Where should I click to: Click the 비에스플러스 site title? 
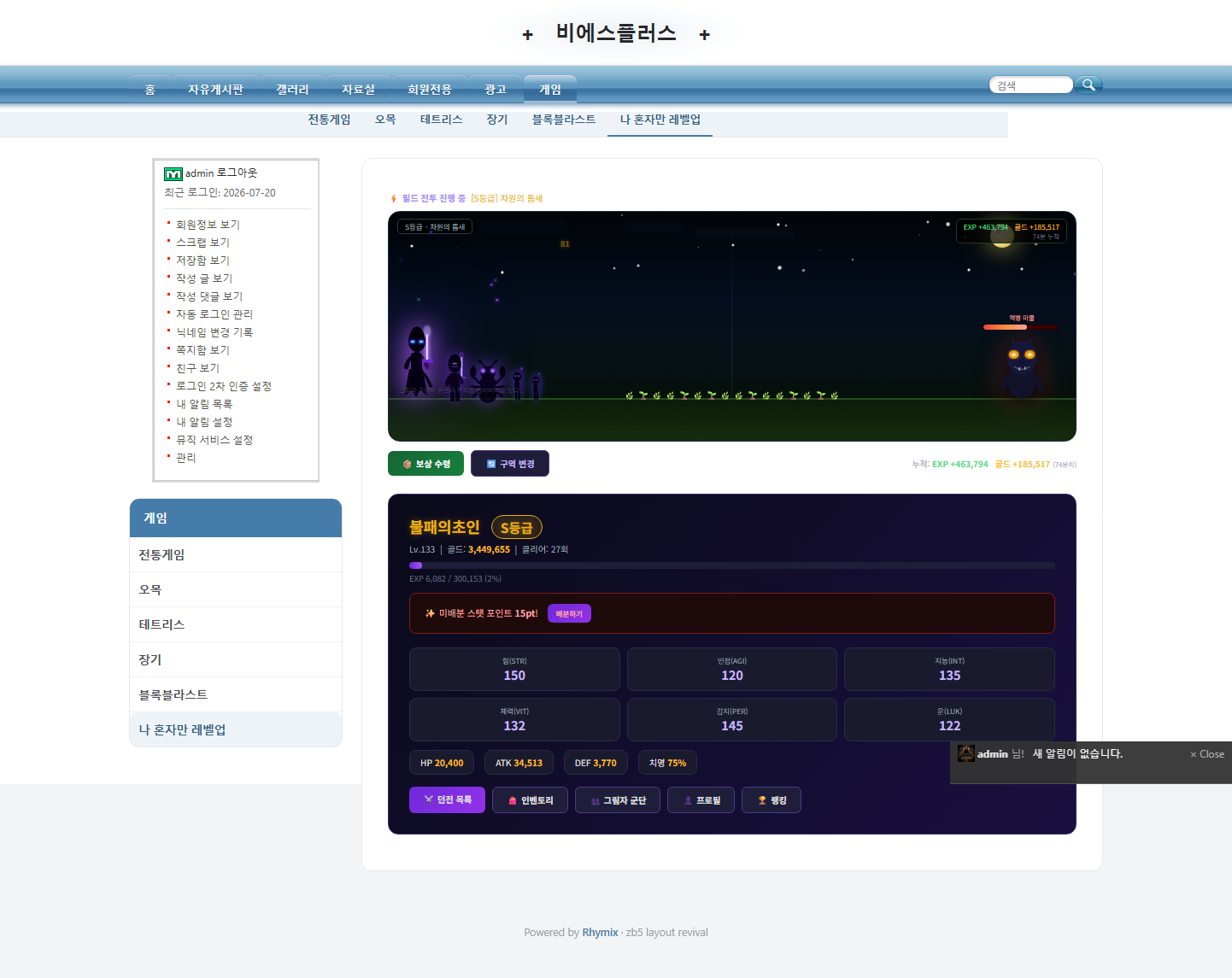point(616,33)
